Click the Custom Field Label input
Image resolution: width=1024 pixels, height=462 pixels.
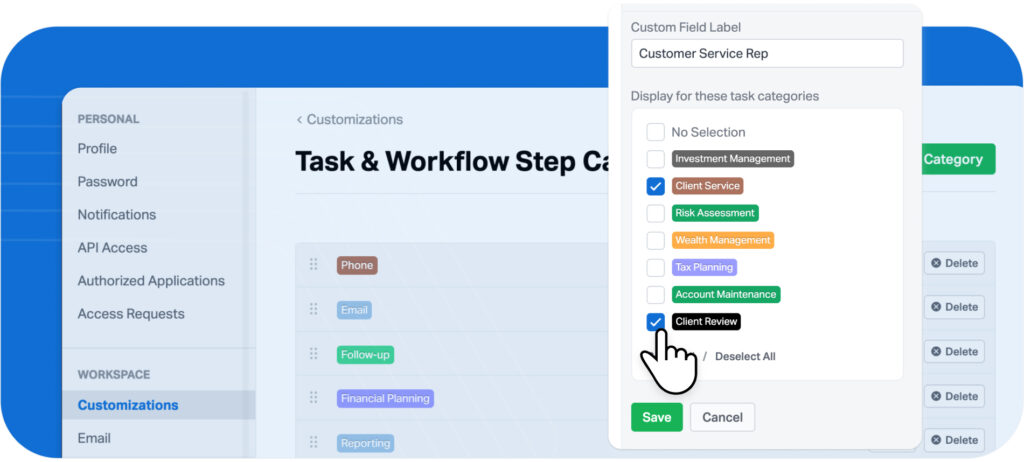767,54
